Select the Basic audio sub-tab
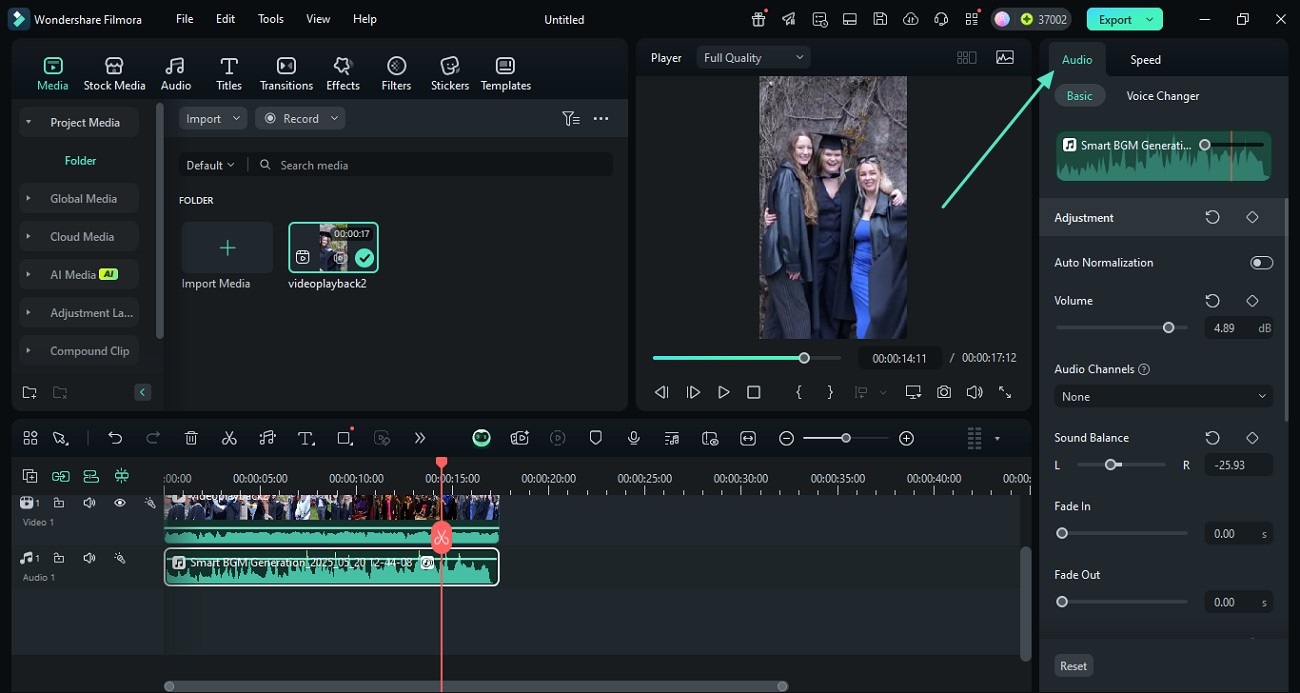Viewport: 1300px width, 693px height. 1080,96
